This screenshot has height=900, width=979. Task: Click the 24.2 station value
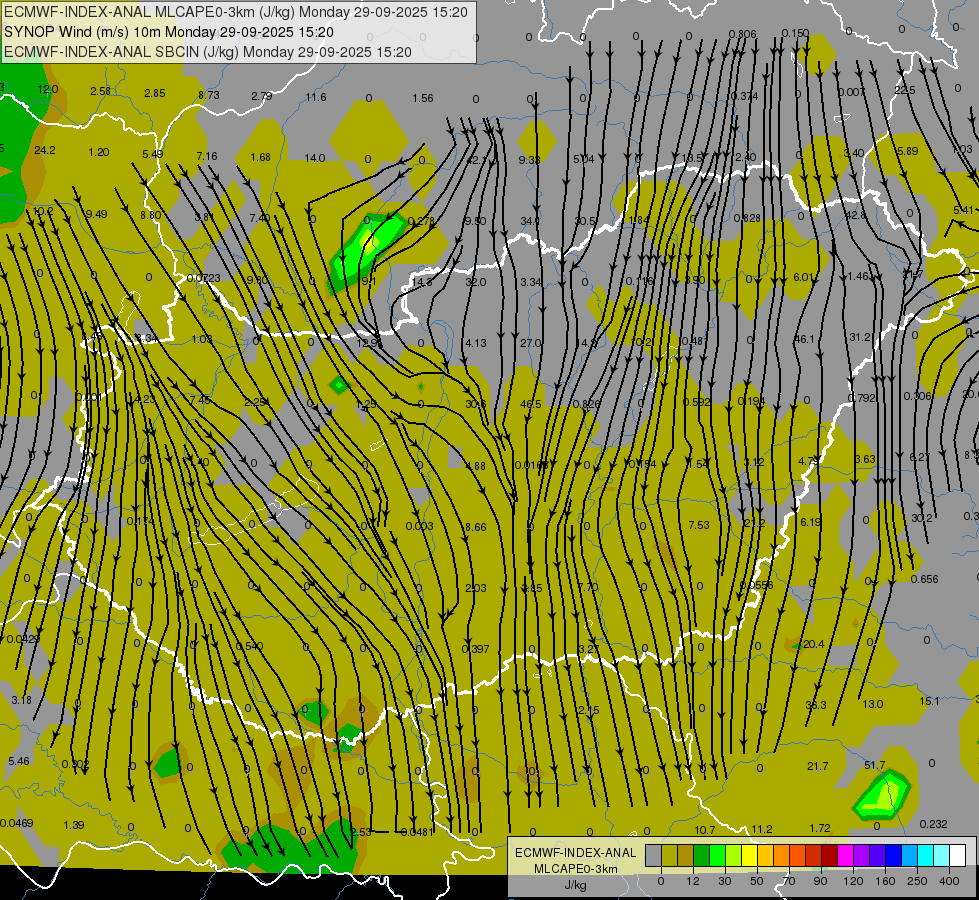tap(45, 150)
